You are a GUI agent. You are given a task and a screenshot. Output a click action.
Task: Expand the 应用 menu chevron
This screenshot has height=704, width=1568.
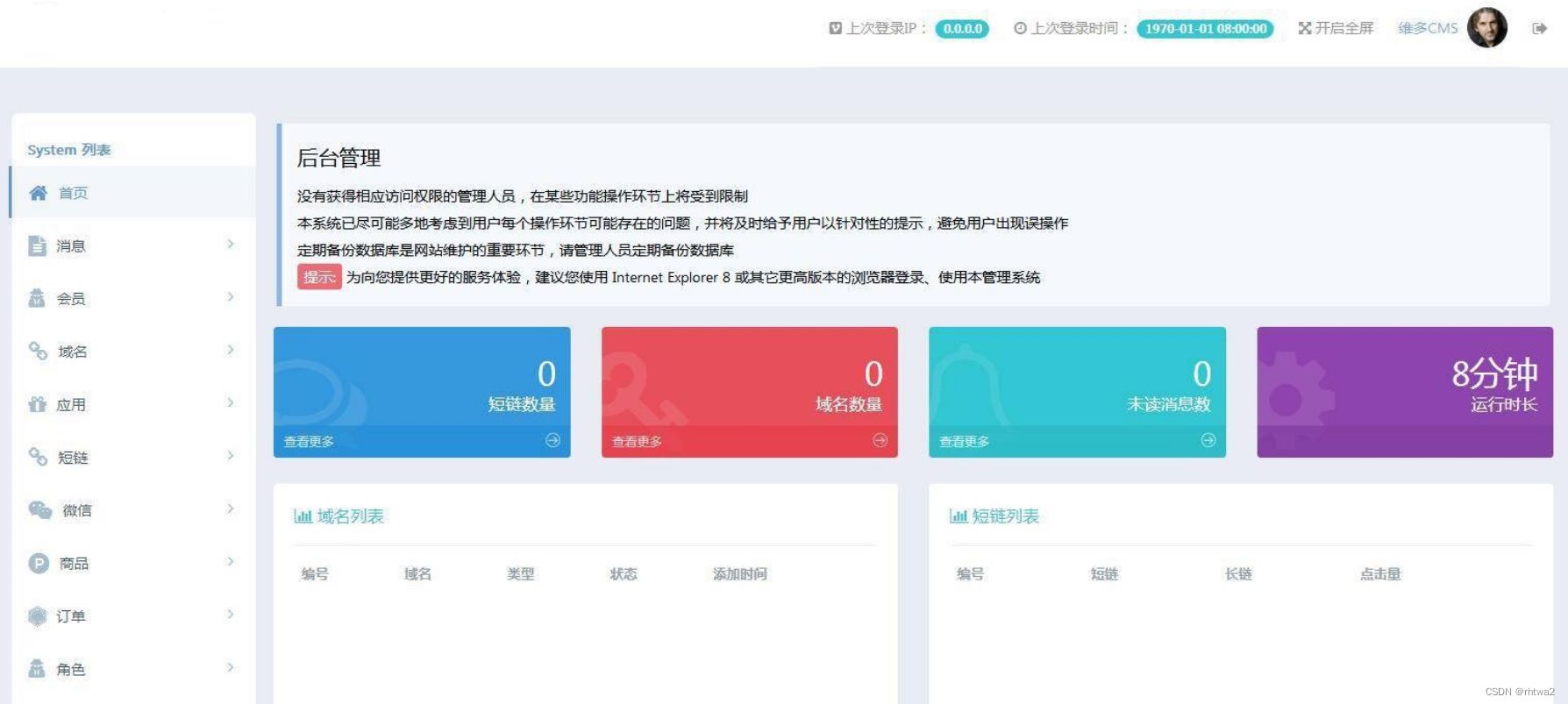(x=231, y=402)
